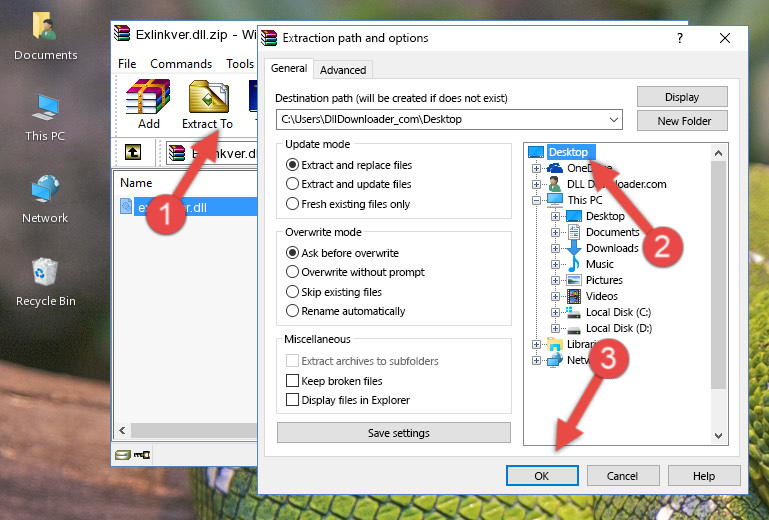
Task: Open This PC desktop icon
Action: click(x=45, y=117)
